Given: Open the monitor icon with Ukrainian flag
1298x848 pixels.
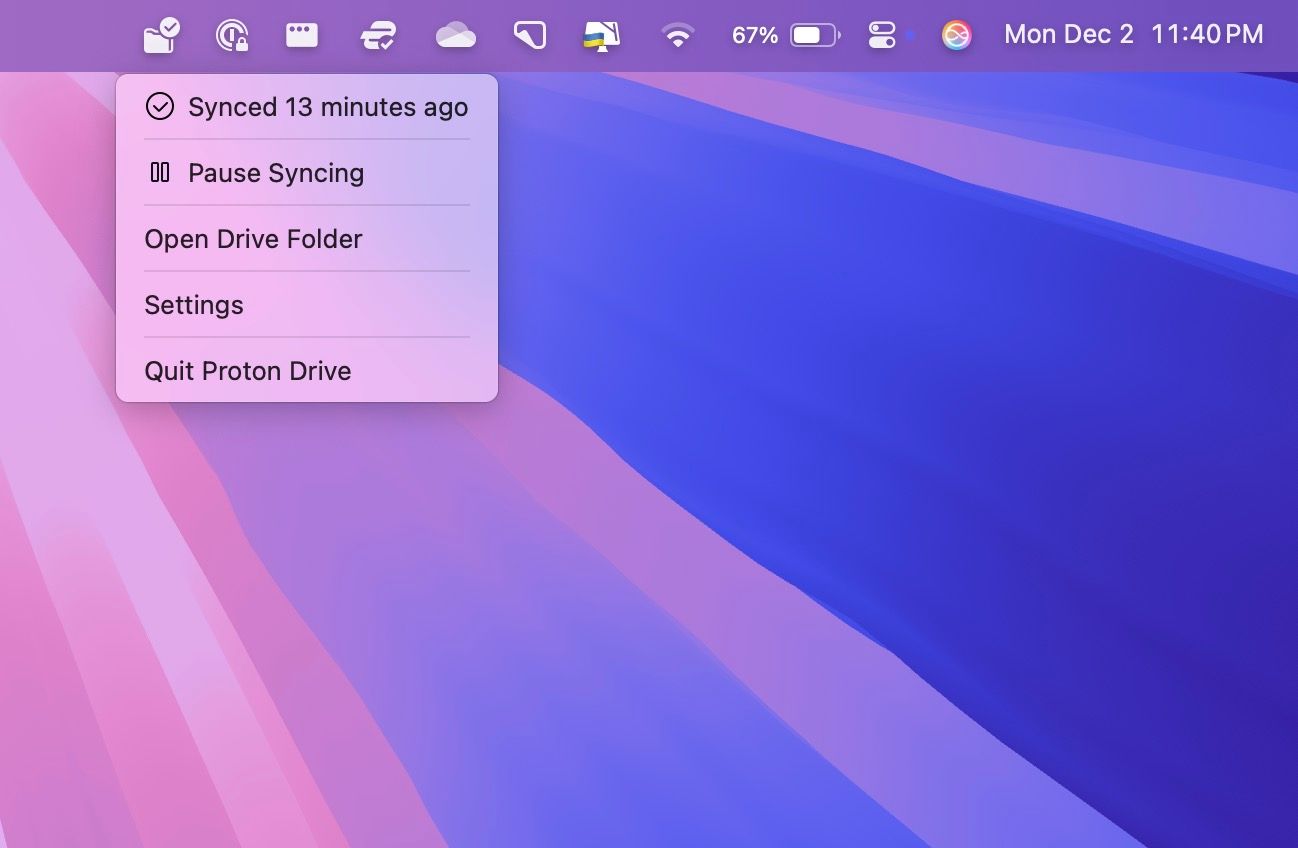Looking at the screenshot, I should tap(602, 36).
